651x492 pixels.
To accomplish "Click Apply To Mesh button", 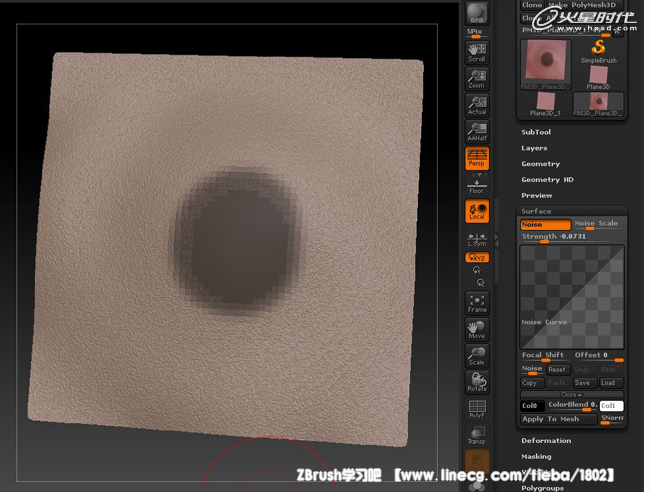I will 558,419.
